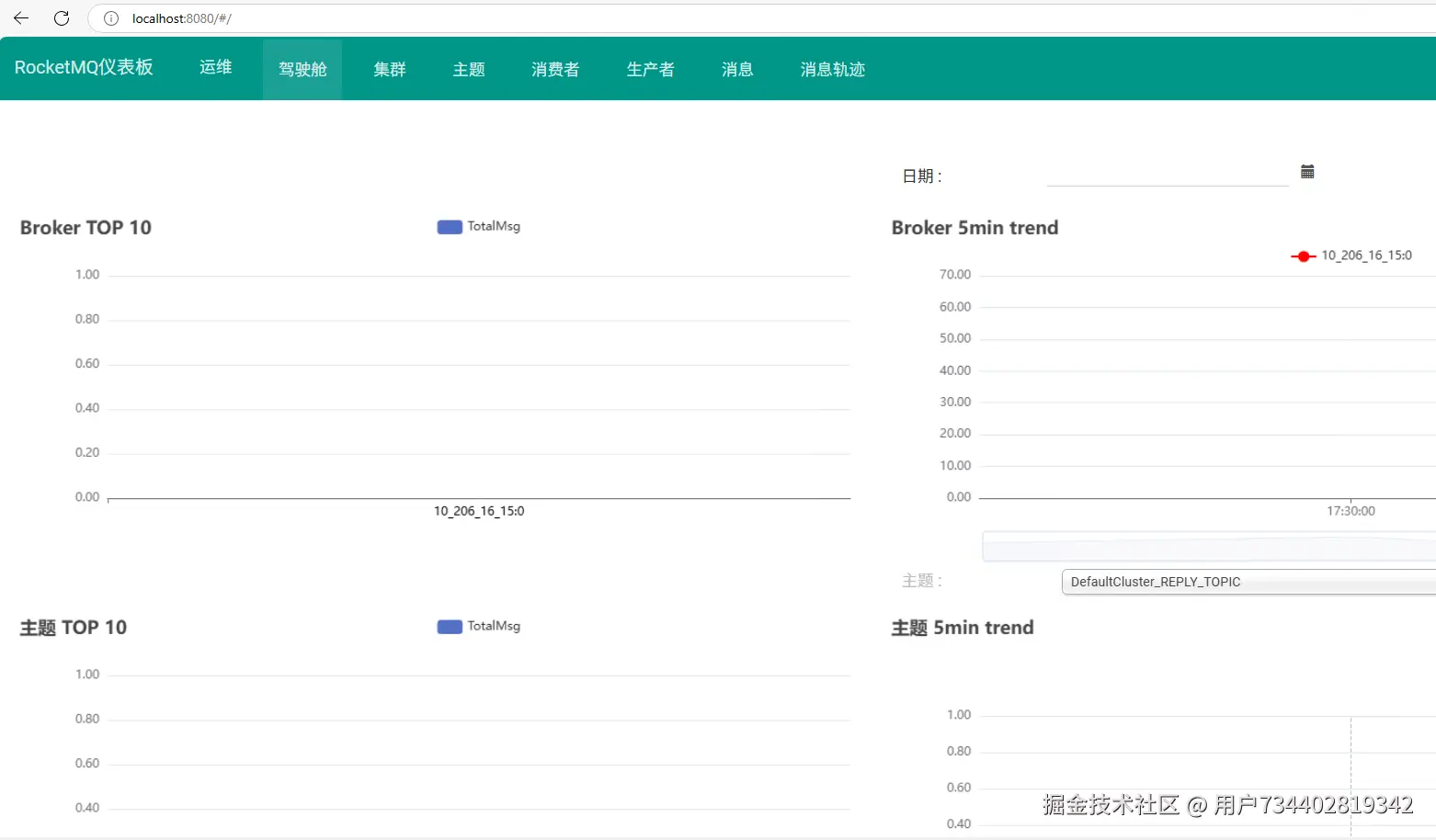This screenshot has width=1436, height=840.
Task: Toggle the TotalMsg series in Broker TOP 10 chart
Action: pos(478,226)
